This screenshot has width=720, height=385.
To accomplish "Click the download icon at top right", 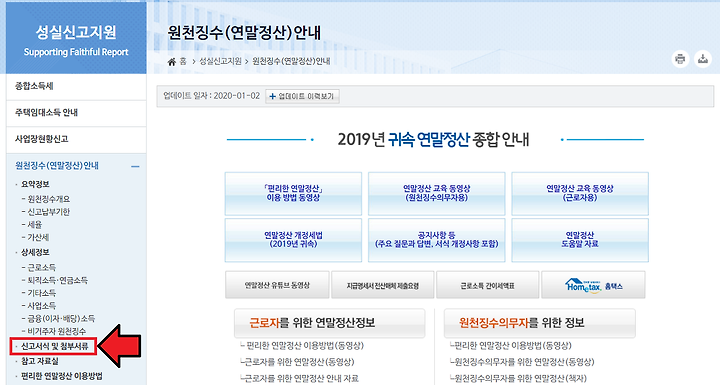I will (x=703, y=59).
